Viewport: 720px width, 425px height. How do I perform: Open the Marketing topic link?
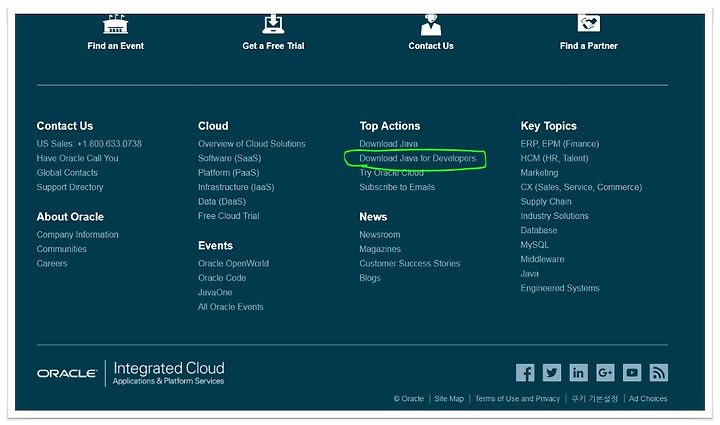pos(539,173)
